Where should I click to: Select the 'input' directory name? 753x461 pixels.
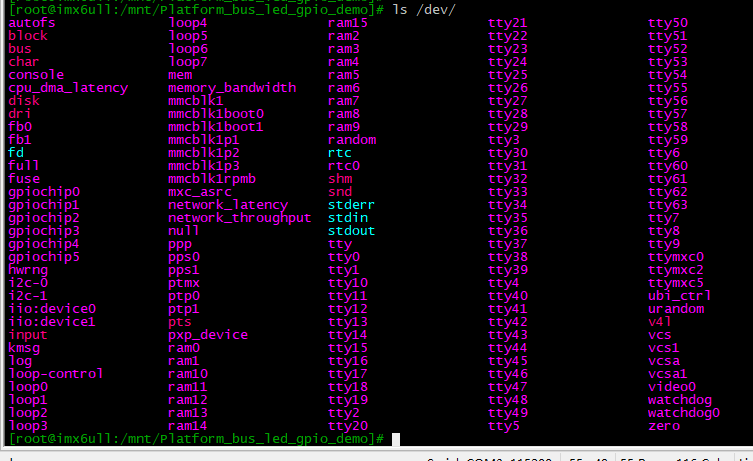click(28, 335)
